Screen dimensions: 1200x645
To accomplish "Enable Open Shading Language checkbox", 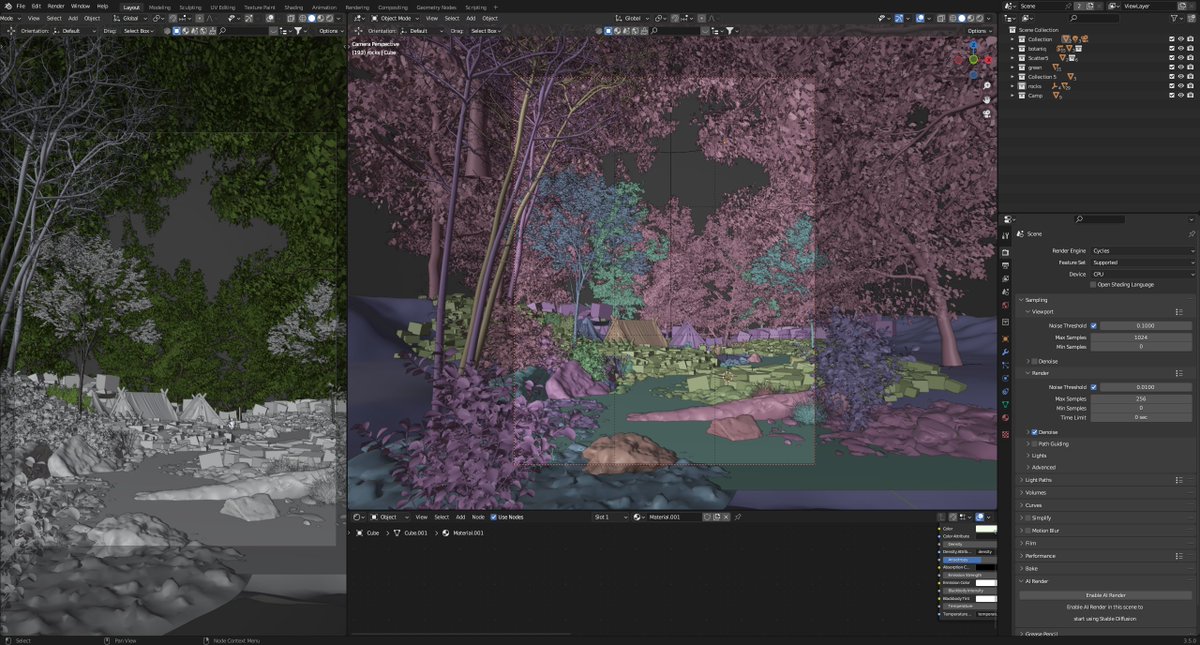I will pos(1093,285).
